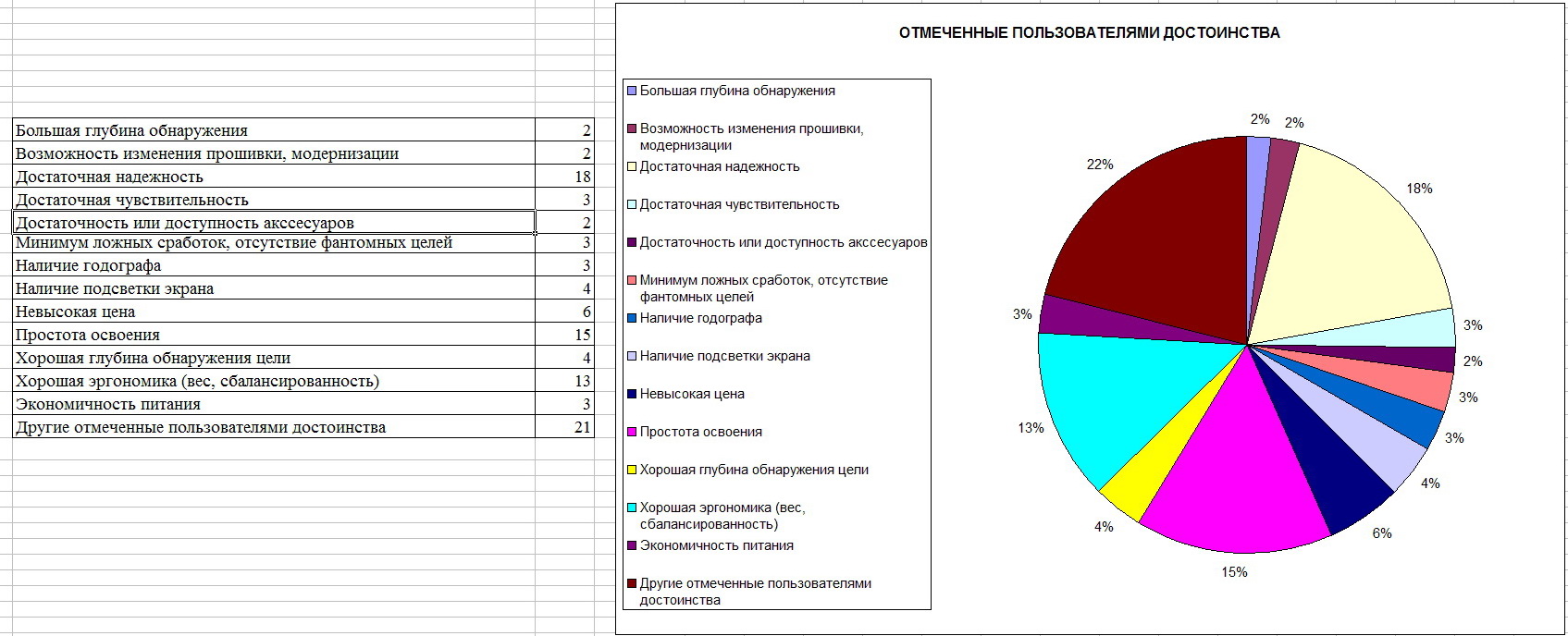Screen dimensions: 1568x636
Task: Select the 22% data label on chart
Action: tap(1100, 165)
